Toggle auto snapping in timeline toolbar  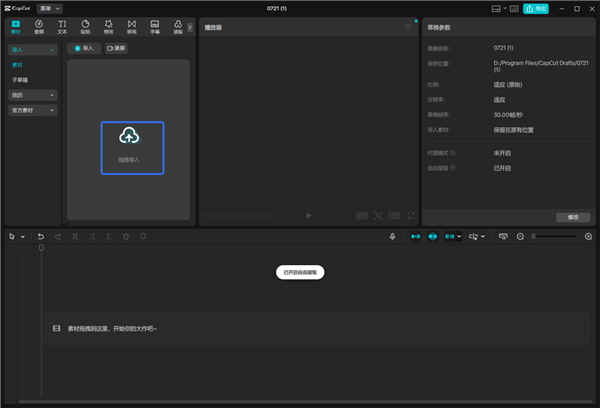pyautogui.click(x=432, y=236)
